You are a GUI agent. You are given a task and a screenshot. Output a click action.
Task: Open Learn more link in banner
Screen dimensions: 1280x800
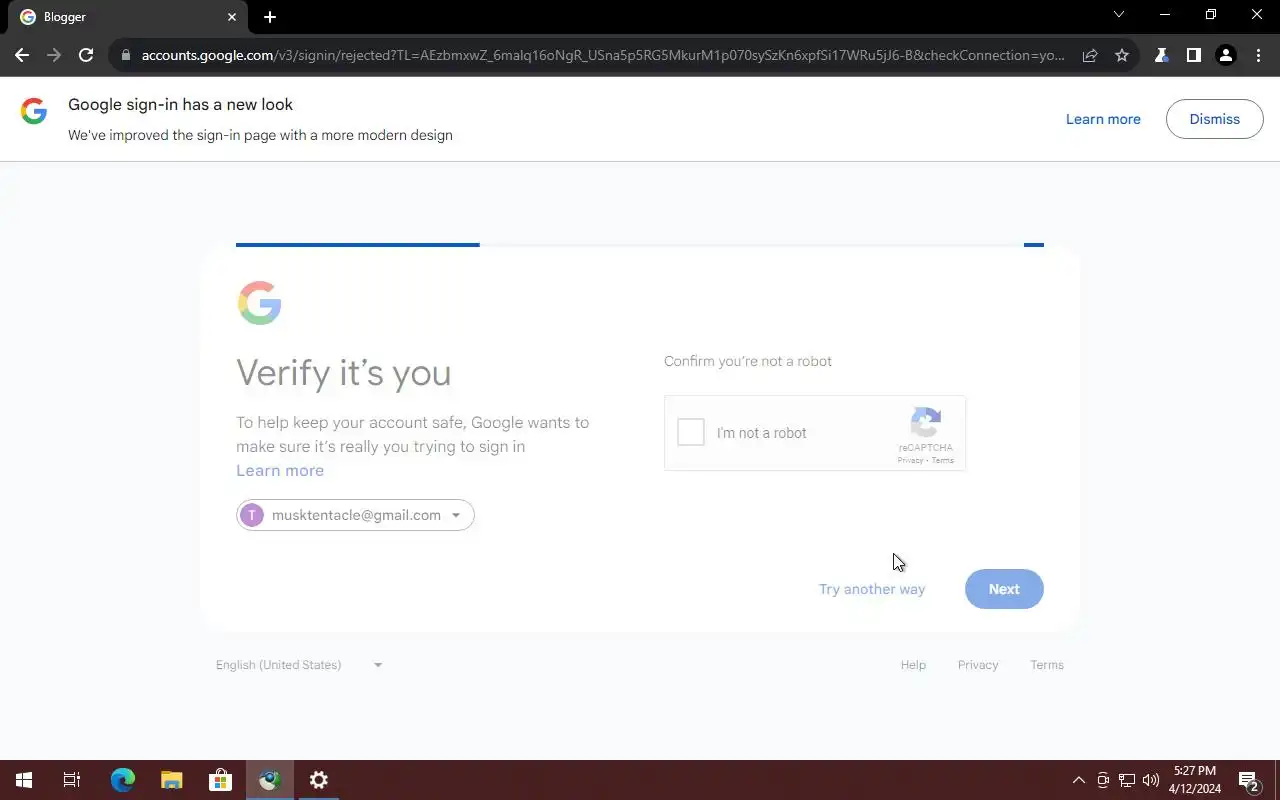1103,119
